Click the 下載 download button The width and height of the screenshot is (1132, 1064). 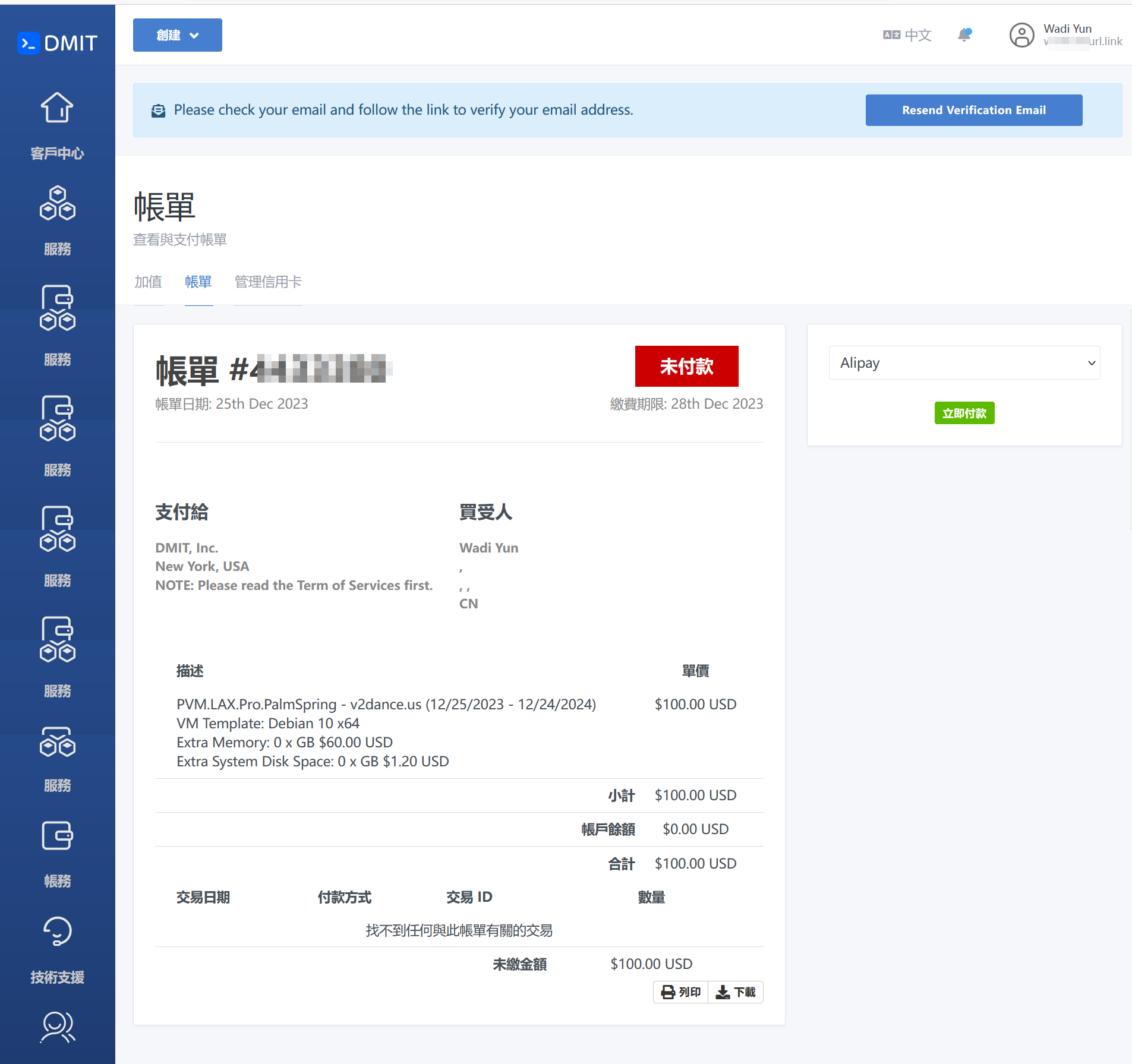click(736, 992)
